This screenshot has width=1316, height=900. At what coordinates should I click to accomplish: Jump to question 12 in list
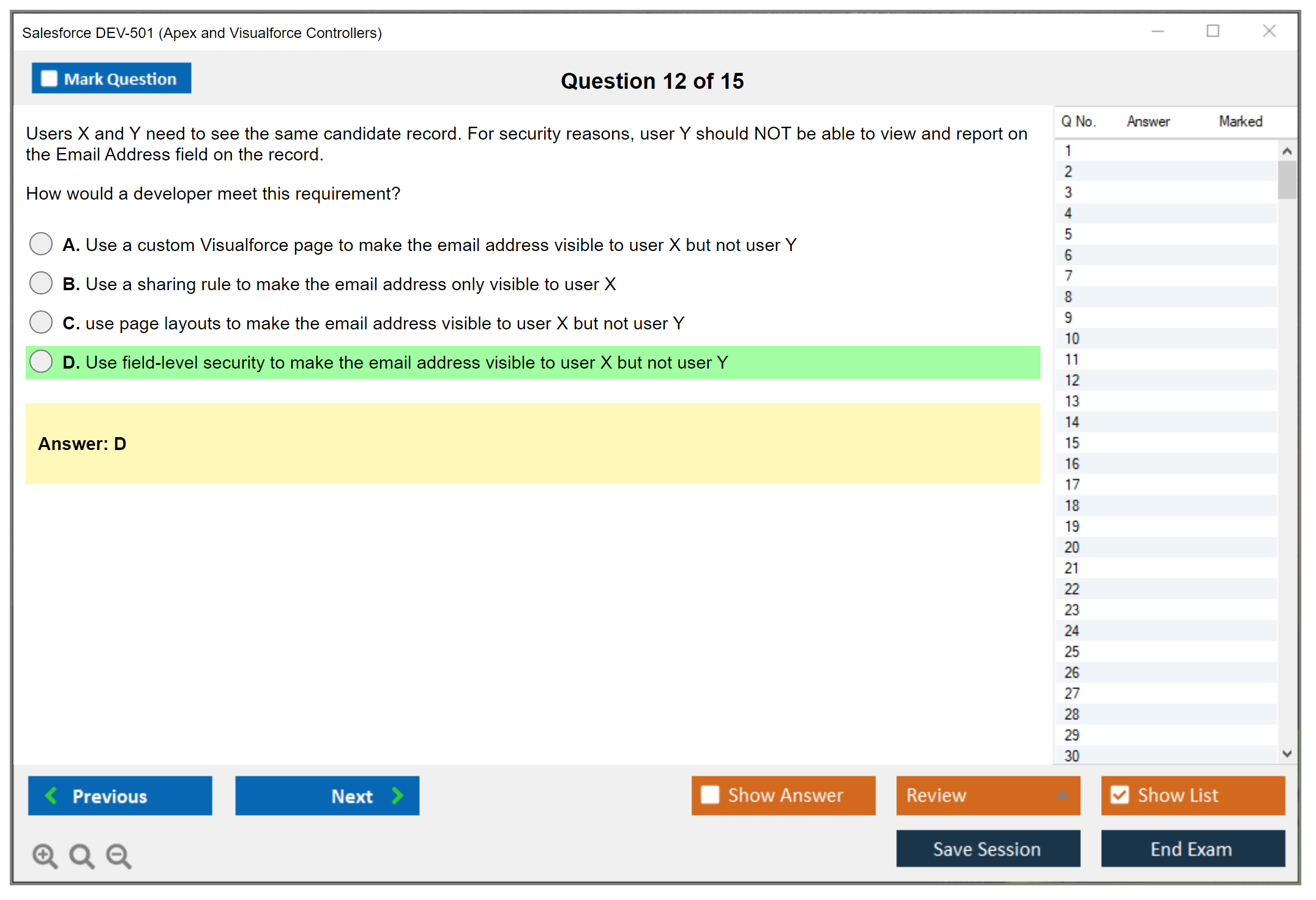(x=1072, y=380)
